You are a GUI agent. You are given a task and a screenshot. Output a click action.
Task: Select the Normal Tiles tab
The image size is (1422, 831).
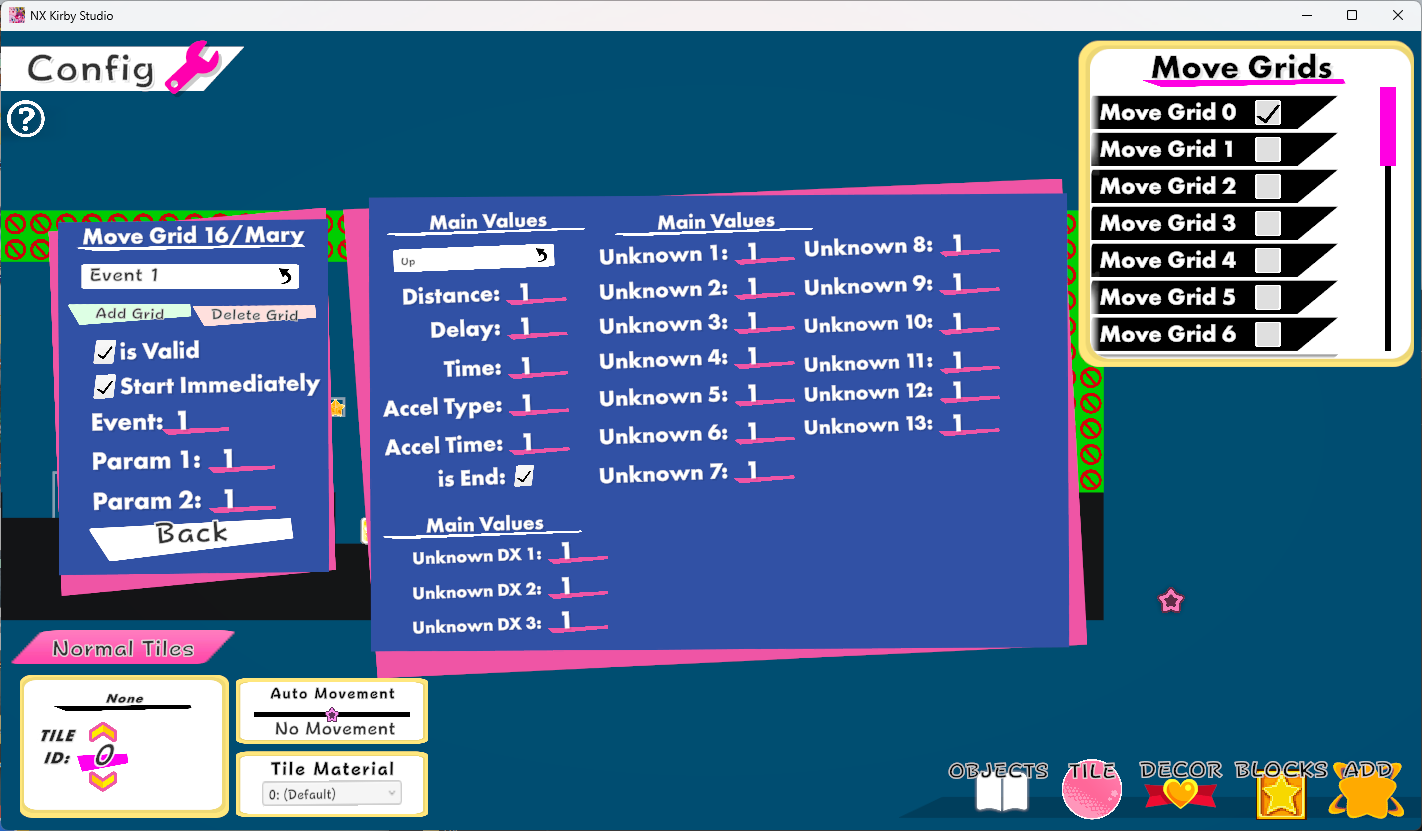[x=123, y=648]
